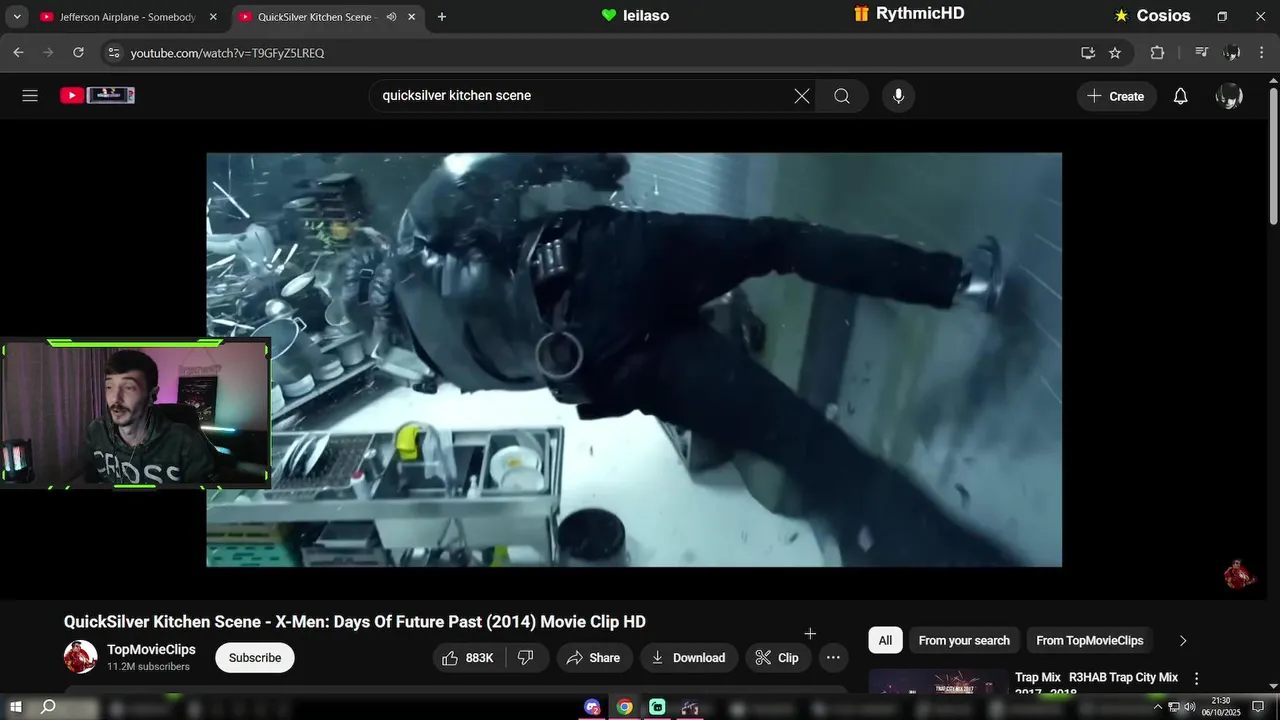Viewport: 1280px width, 720px height.
Task: Install app icon in address bar
Action: point(1088,53)
